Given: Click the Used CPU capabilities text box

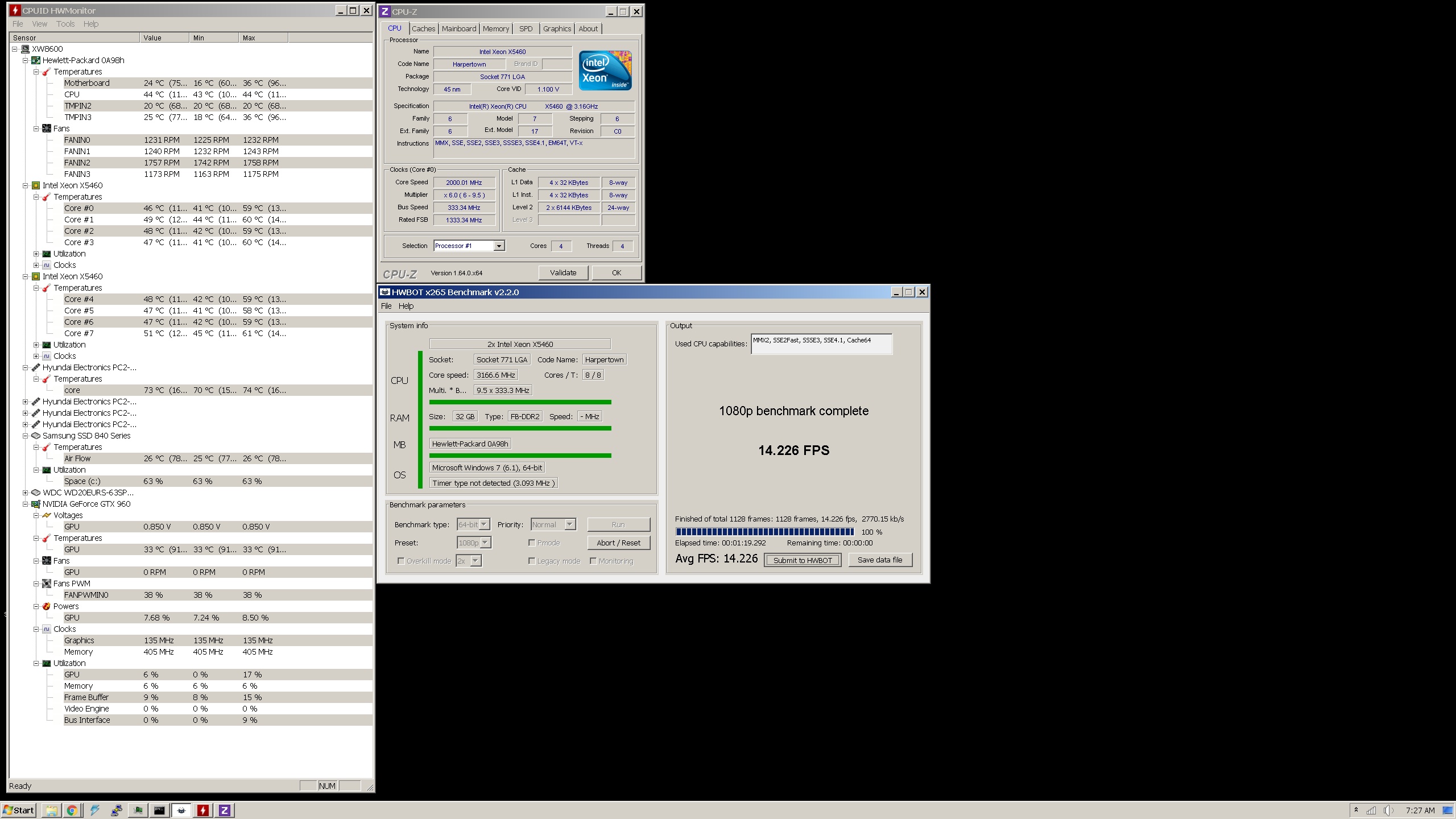Looking at the screenshot, I should pos(821,344).
